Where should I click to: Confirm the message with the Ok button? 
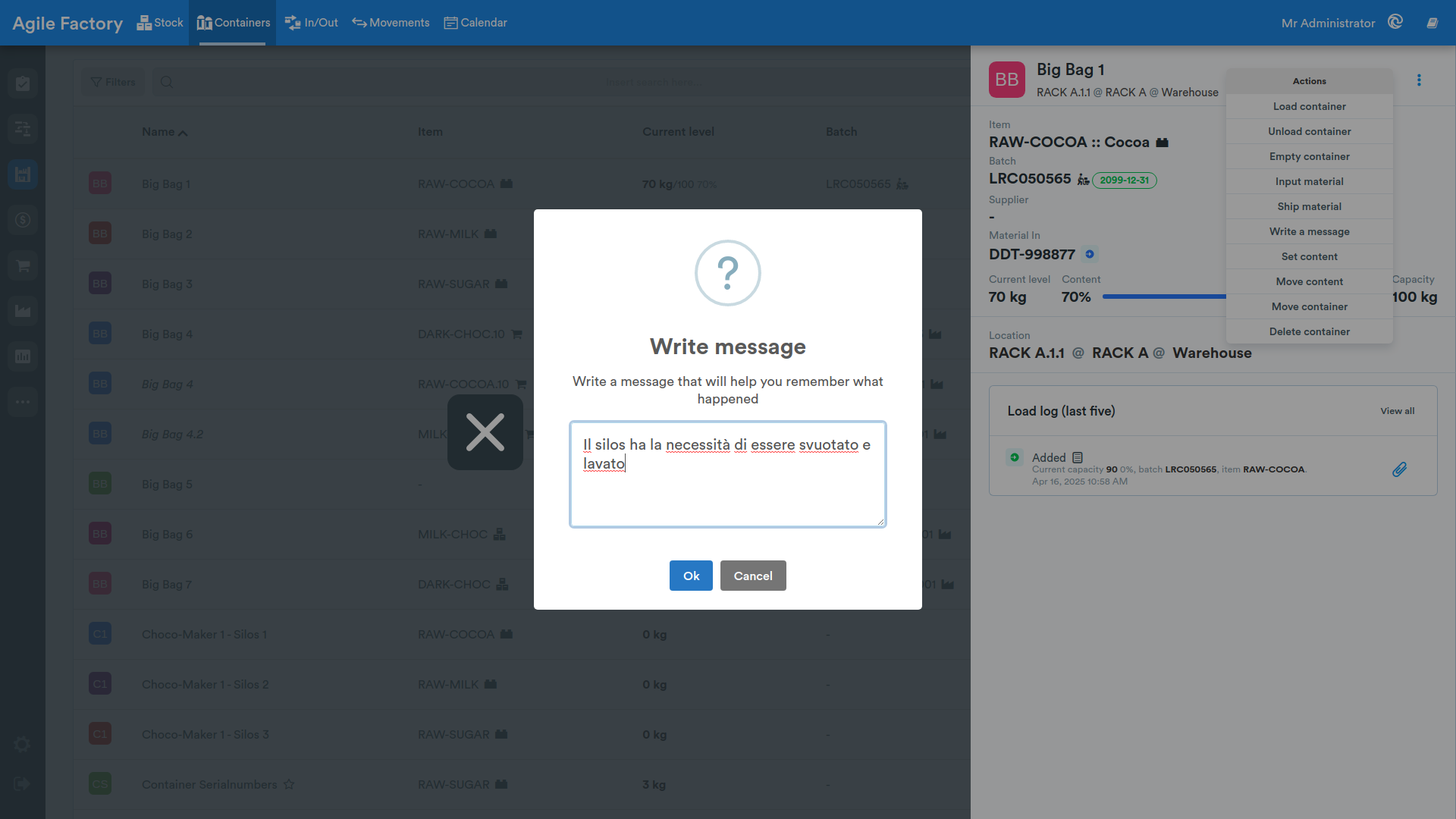coord(691,576)
